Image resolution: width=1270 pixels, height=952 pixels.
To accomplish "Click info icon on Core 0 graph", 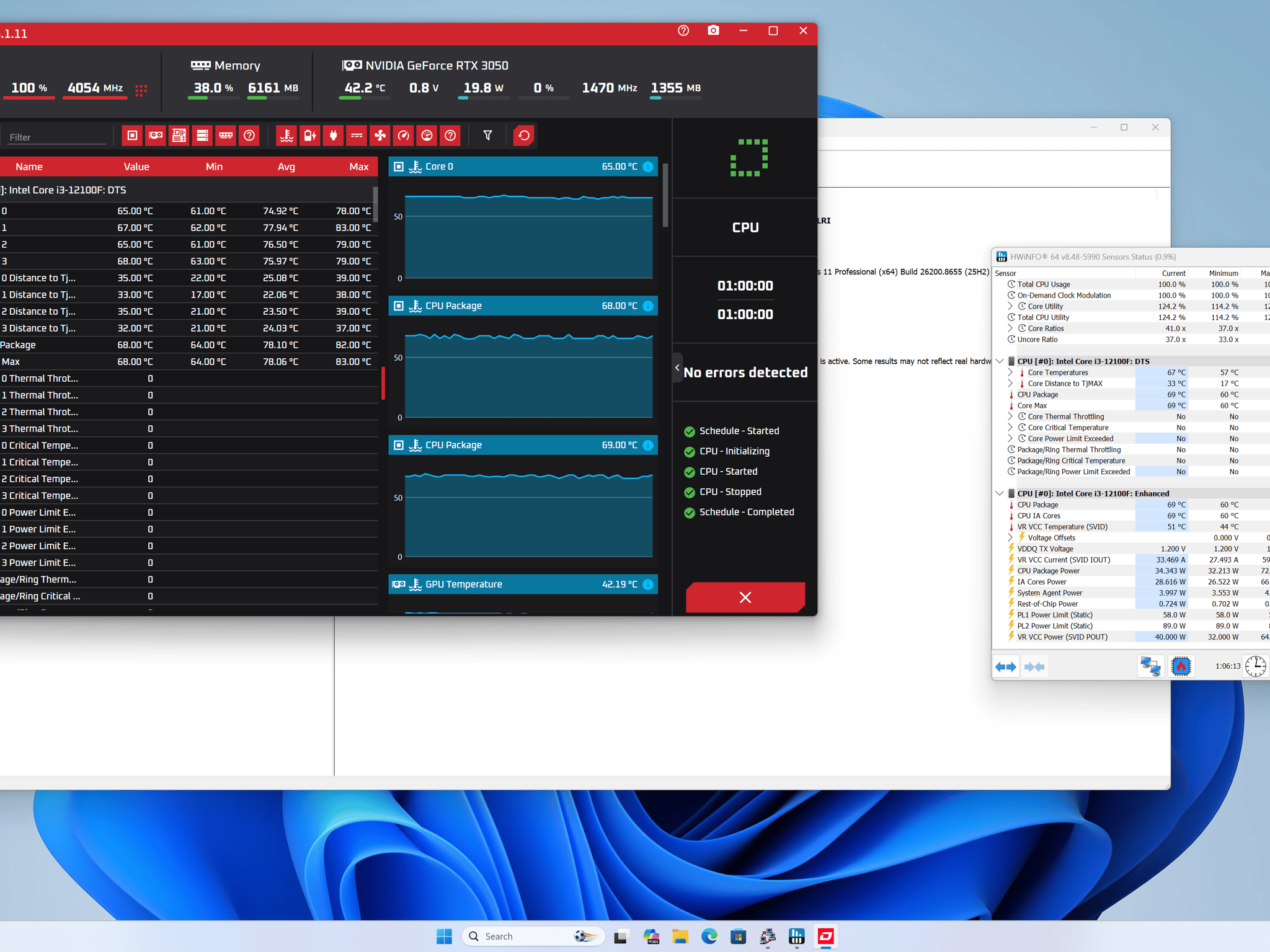I will click(x=648, y=167).
